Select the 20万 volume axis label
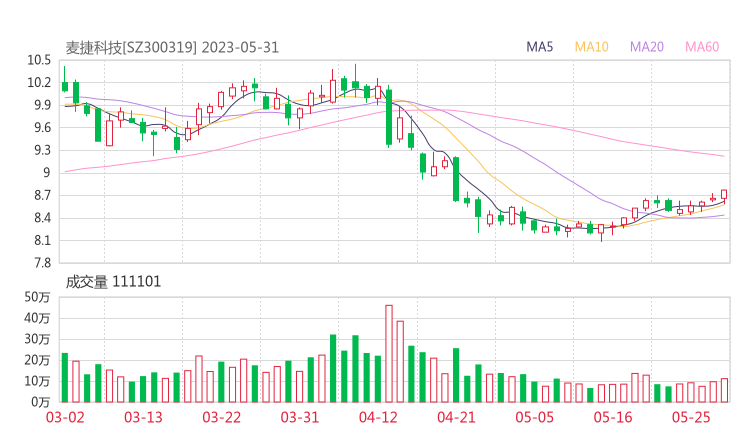Image resolution: width=740 pixels, height=440 pixels. click(x=37, y=360)
